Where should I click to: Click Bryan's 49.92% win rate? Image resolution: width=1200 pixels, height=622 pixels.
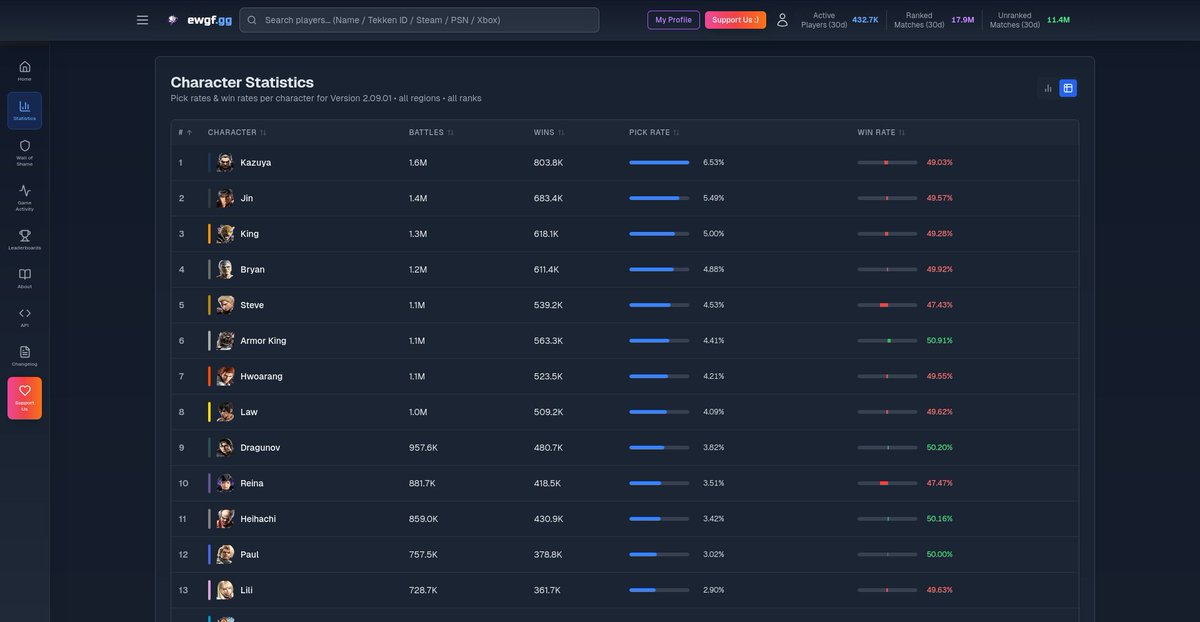[x=939, y=269]
